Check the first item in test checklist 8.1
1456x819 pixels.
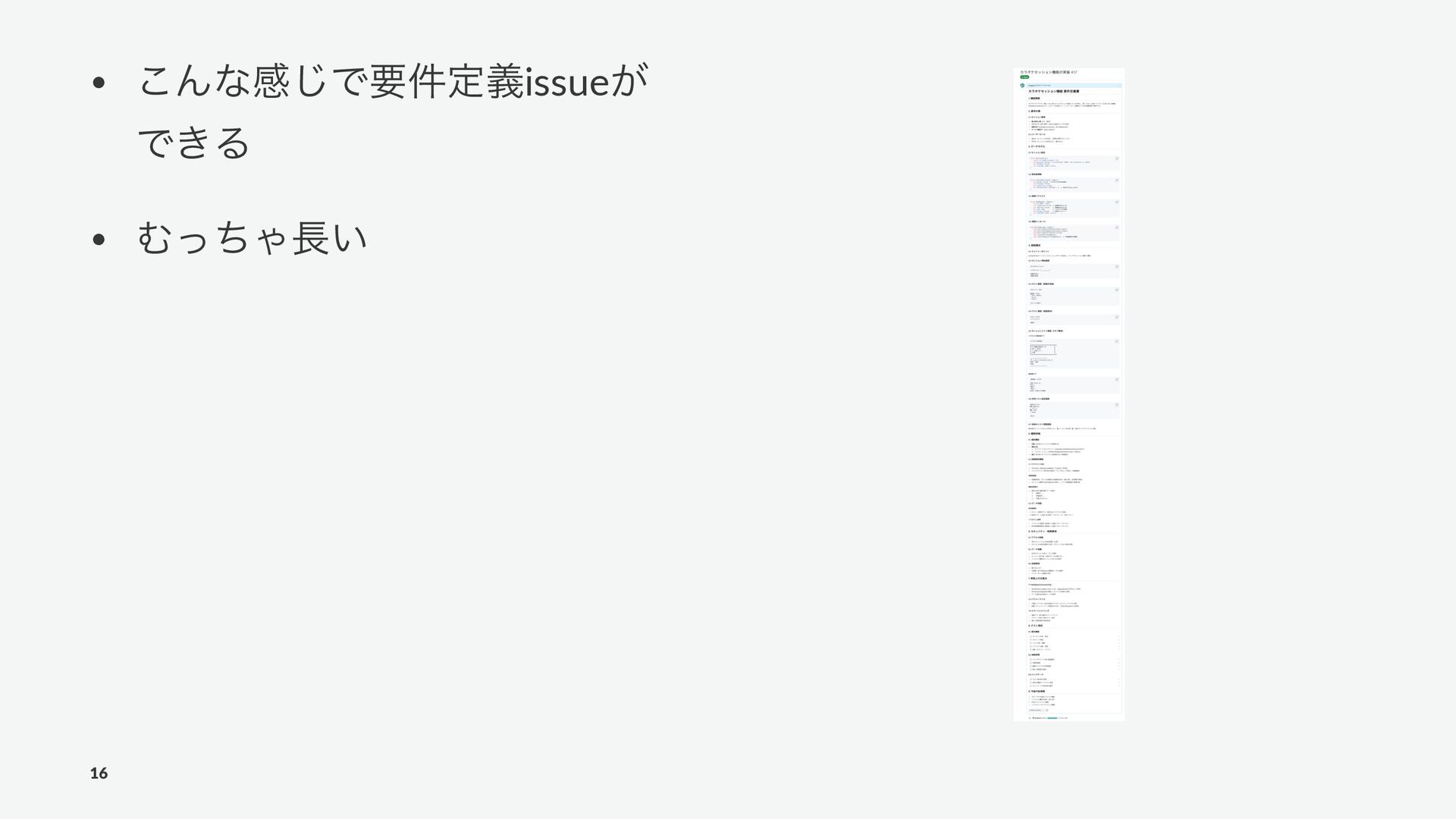(1031, 636)
